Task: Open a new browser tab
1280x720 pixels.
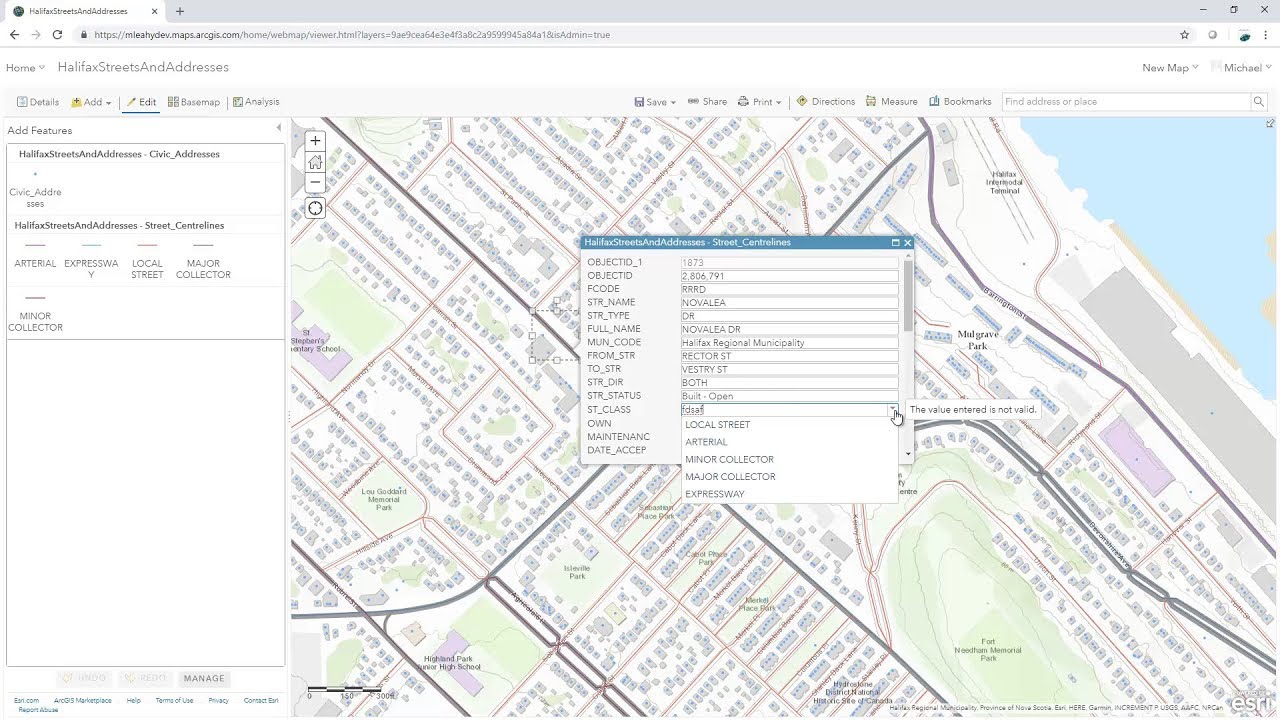Action: (x=180, y=11)
